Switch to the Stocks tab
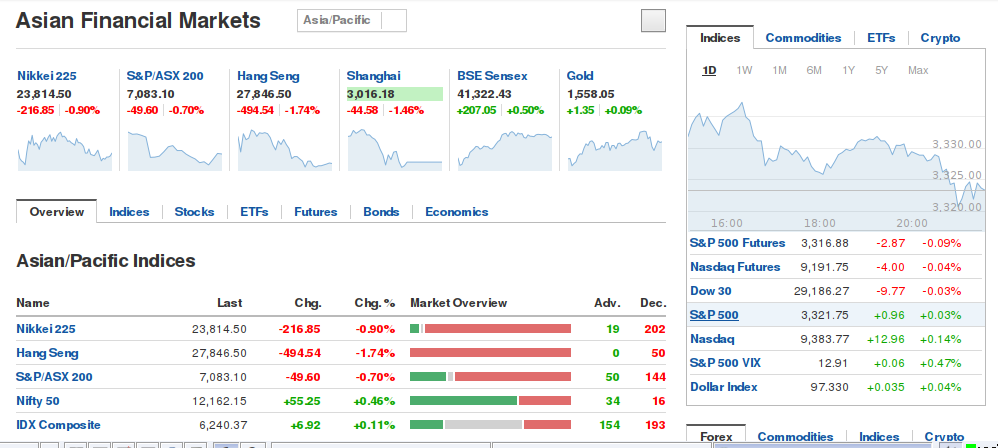This screenshot has width=998, height=448. click(x=194, y=212)
